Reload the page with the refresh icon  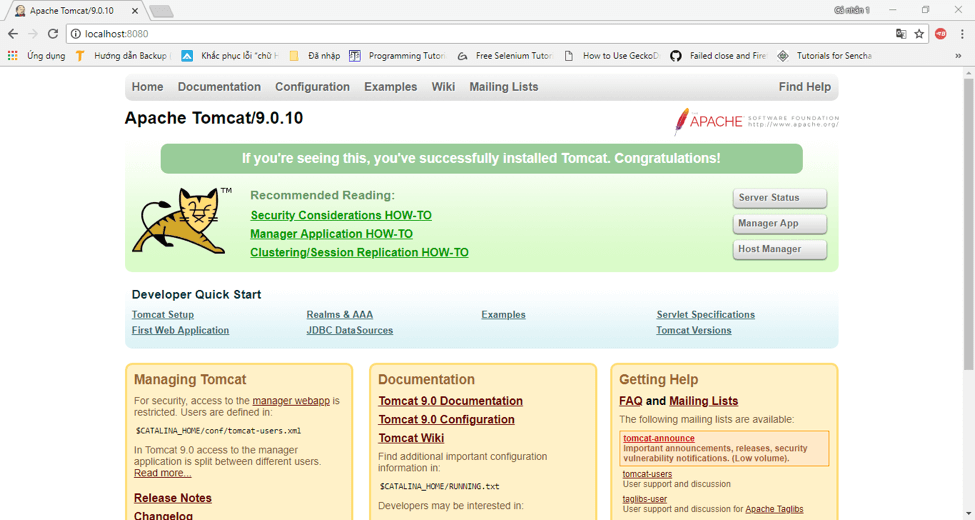[53, 34]
